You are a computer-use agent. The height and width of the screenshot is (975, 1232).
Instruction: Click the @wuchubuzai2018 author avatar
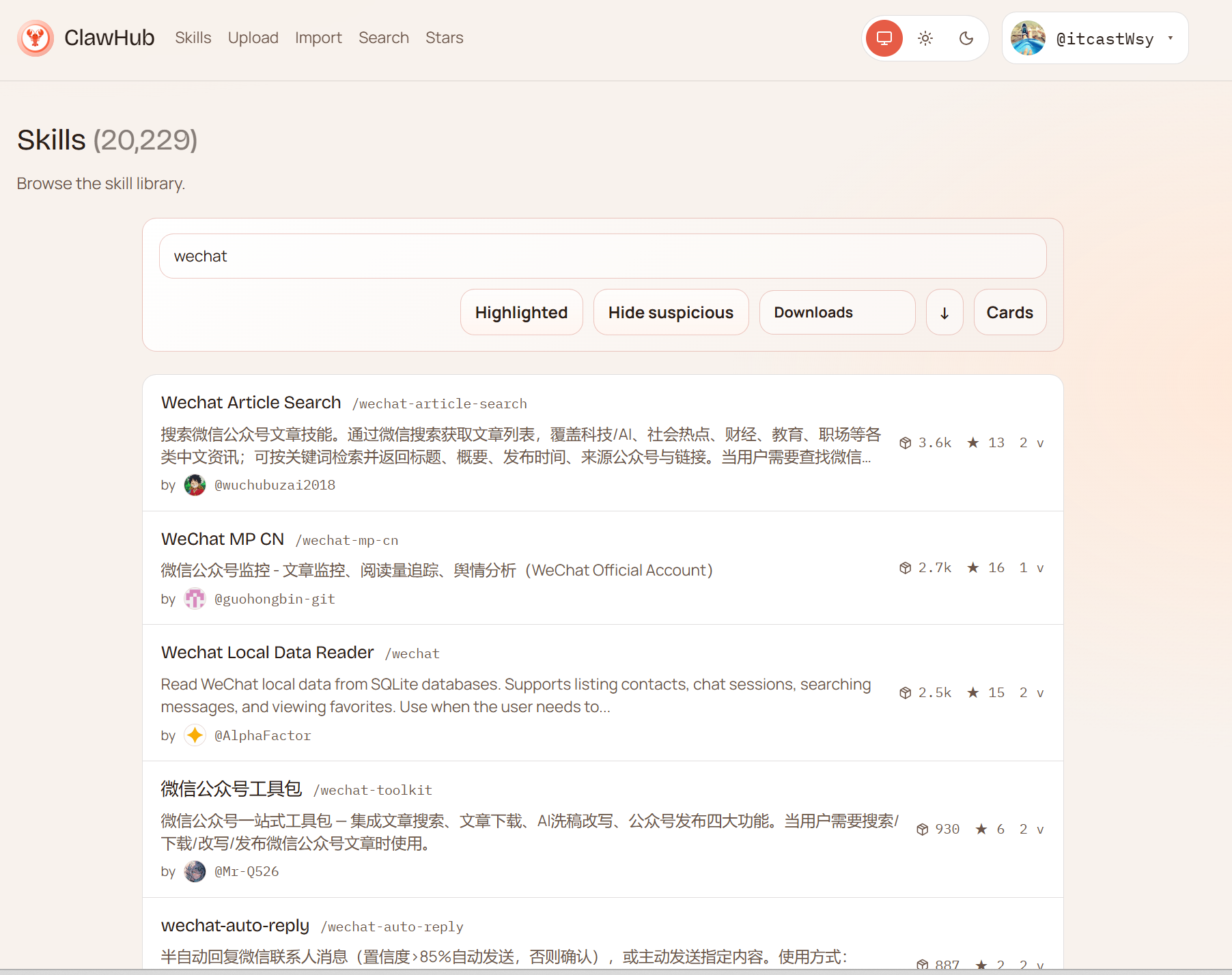[195, 485]
